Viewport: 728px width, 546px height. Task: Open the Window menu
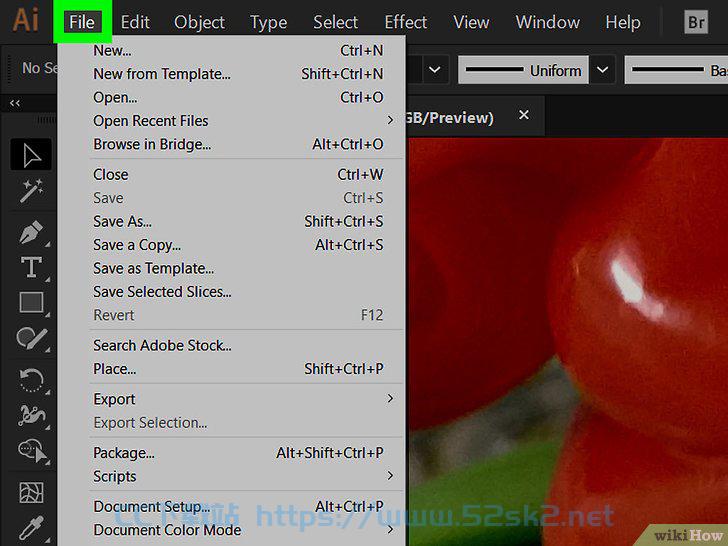(547, 22)
